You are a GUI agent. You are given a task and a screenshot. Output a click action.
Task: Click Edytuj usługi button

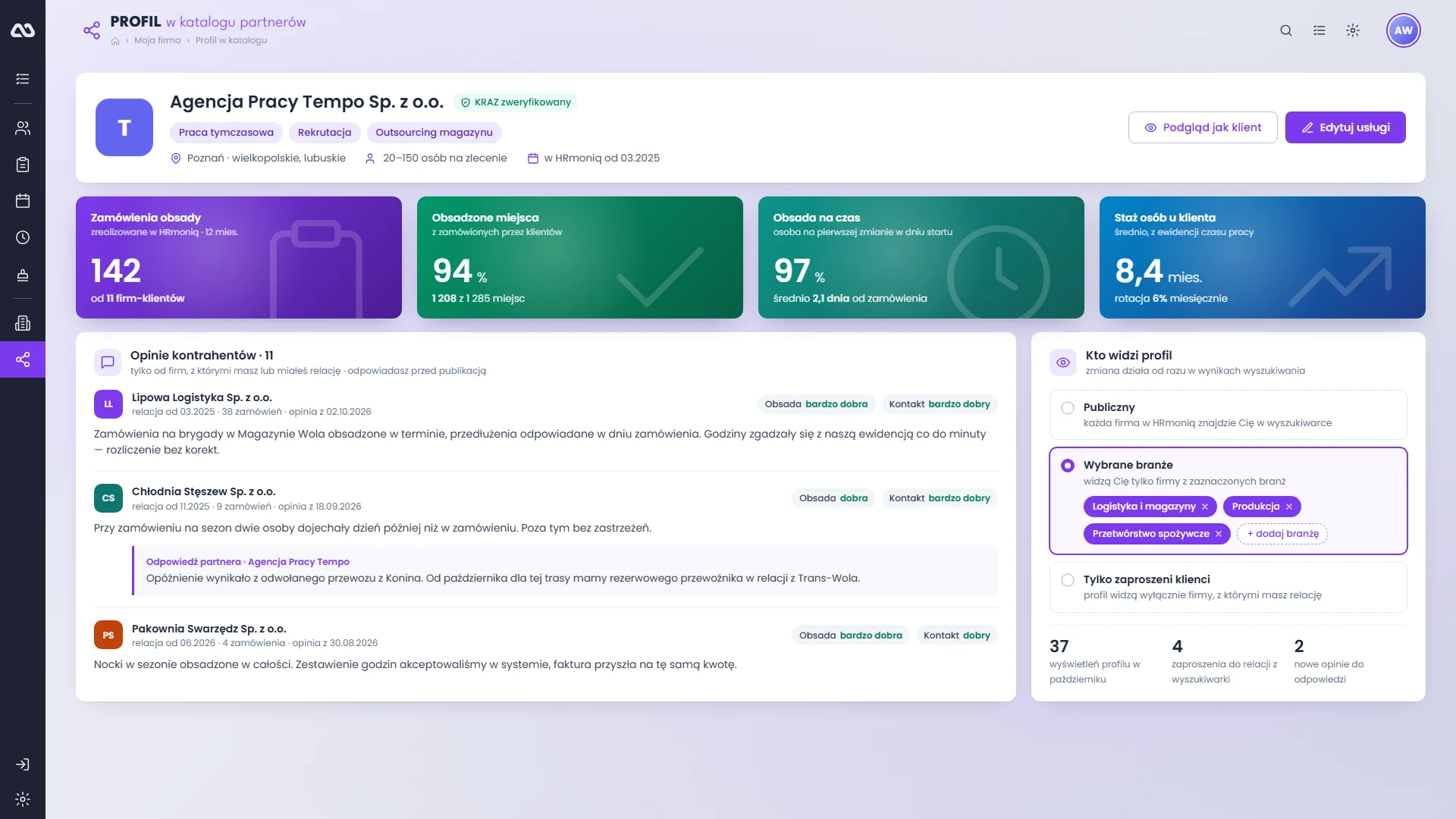point(1345,127)
